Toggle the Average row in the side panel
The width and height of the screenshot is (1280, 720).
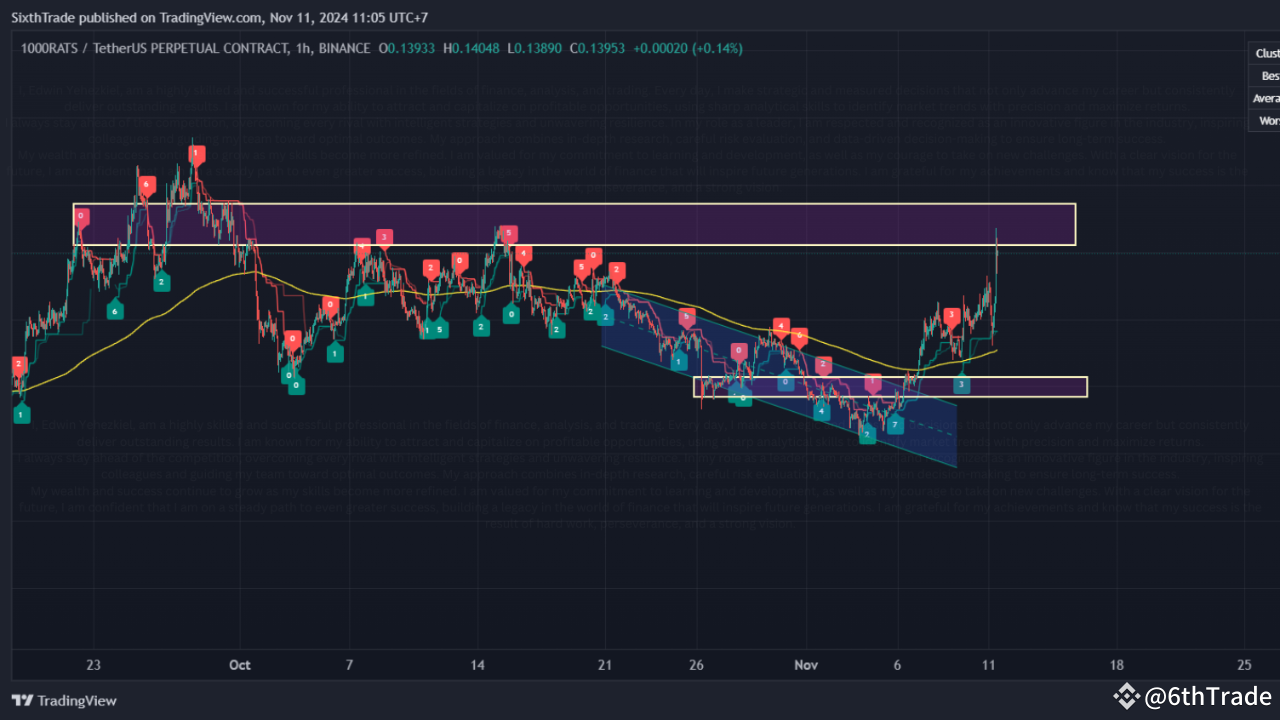[1264, 98]
